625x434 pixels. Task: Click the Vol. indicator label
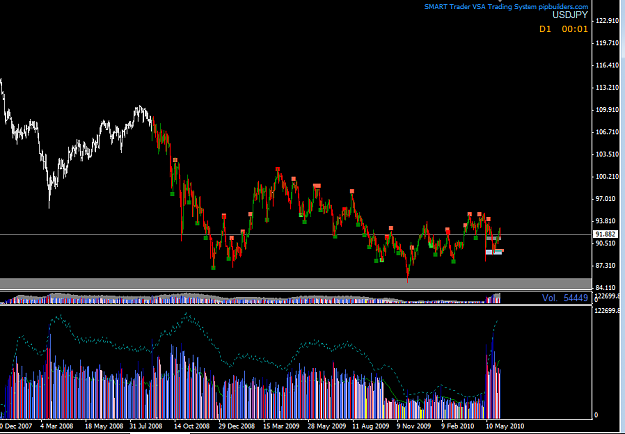[549, 298]
